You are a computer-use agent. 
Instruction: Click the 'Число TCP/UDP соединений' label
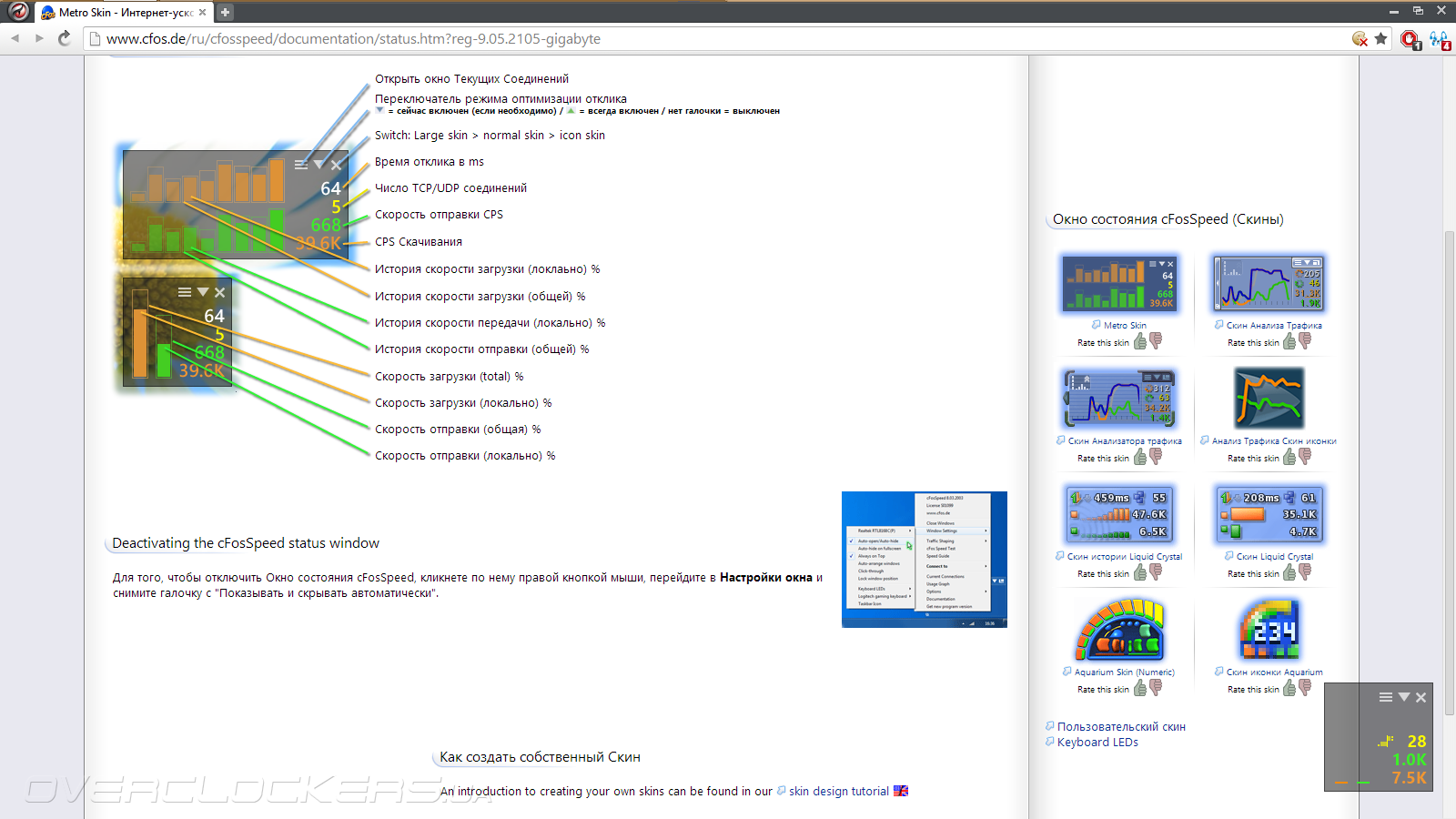coord(451,188)
